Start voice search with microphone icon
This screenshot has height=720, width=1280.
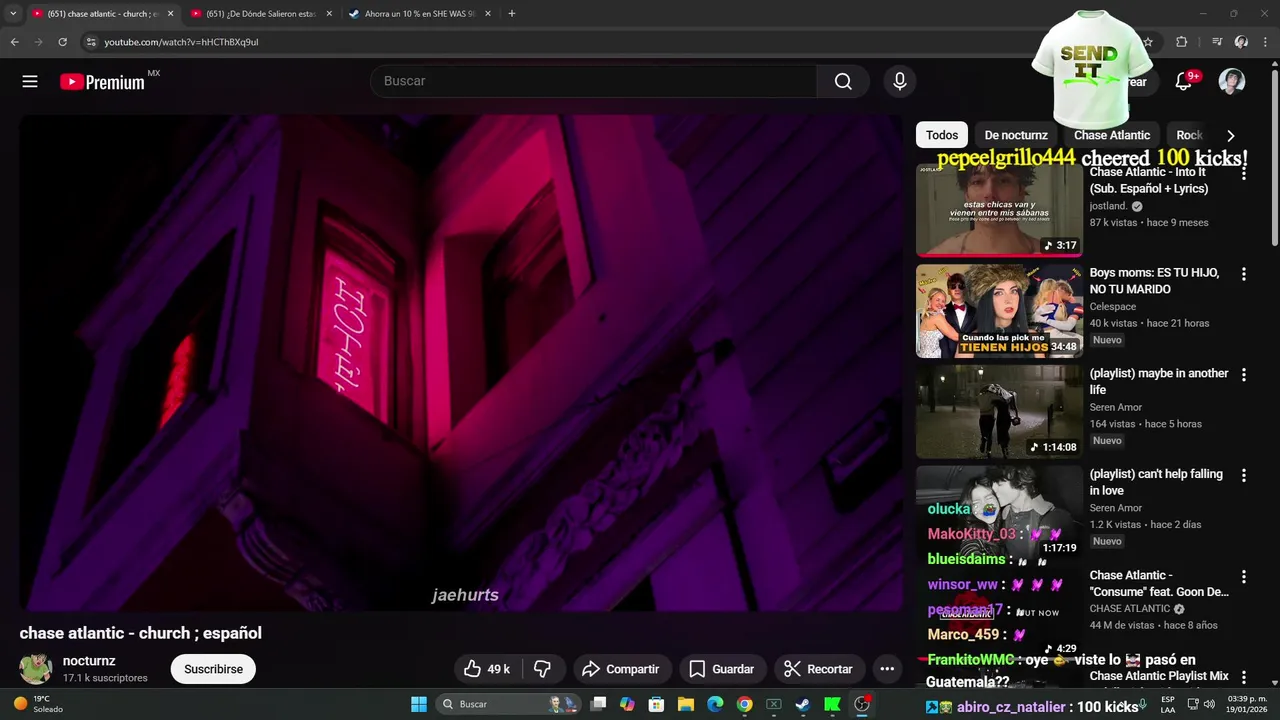900,81
